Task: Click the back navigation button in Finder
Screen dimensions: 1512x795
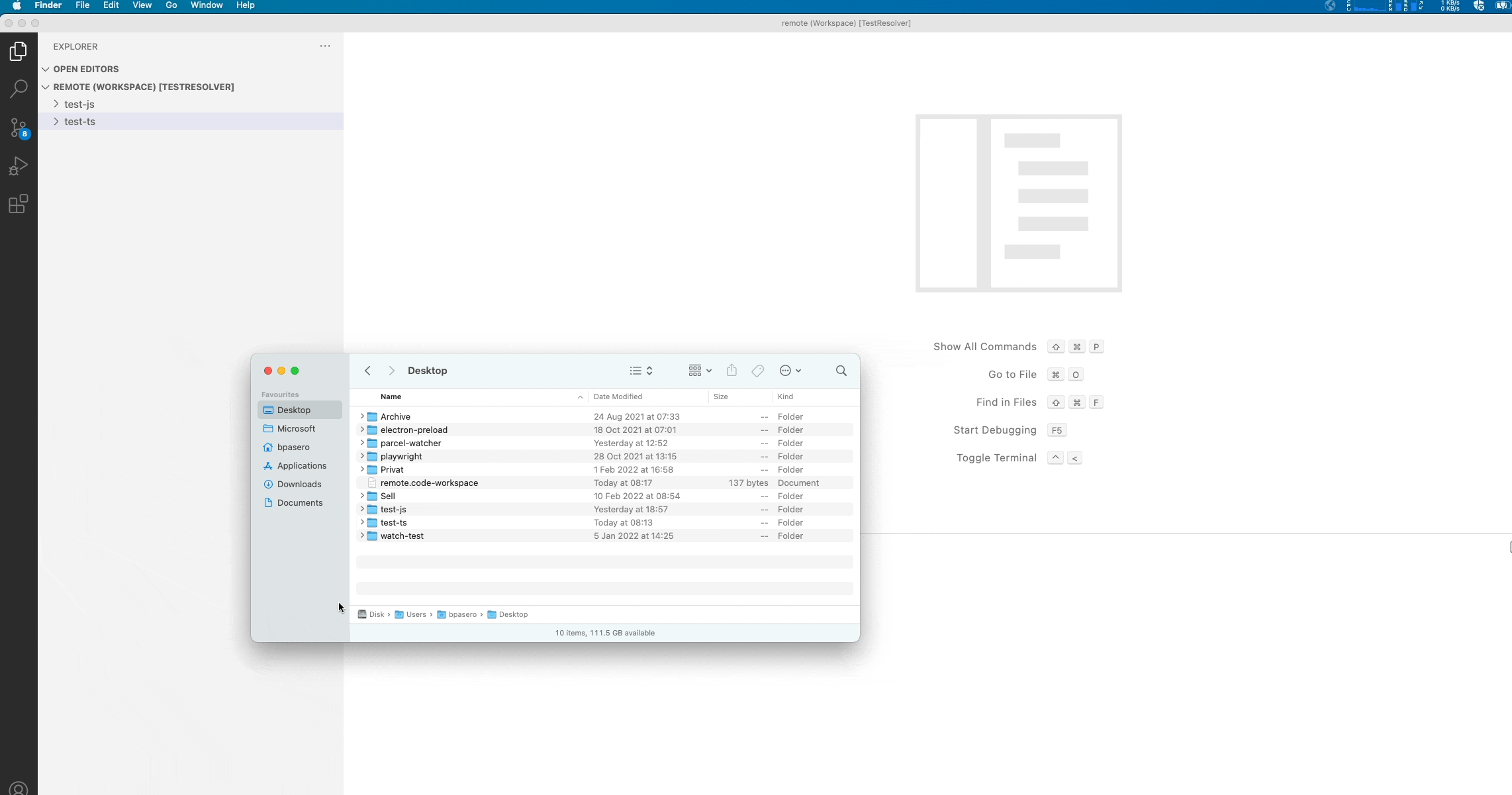Action: [x=367, y=371]
